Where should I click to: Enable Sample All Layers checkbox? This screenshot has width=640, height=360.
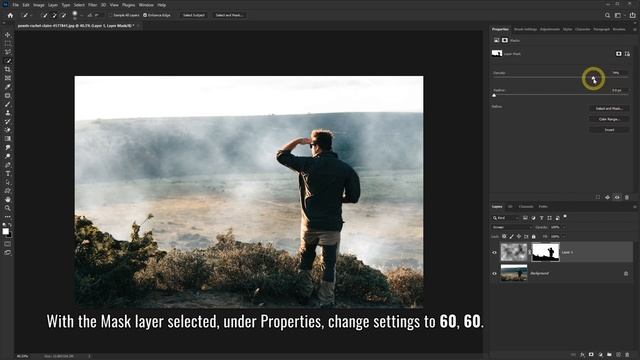(110, 15)
